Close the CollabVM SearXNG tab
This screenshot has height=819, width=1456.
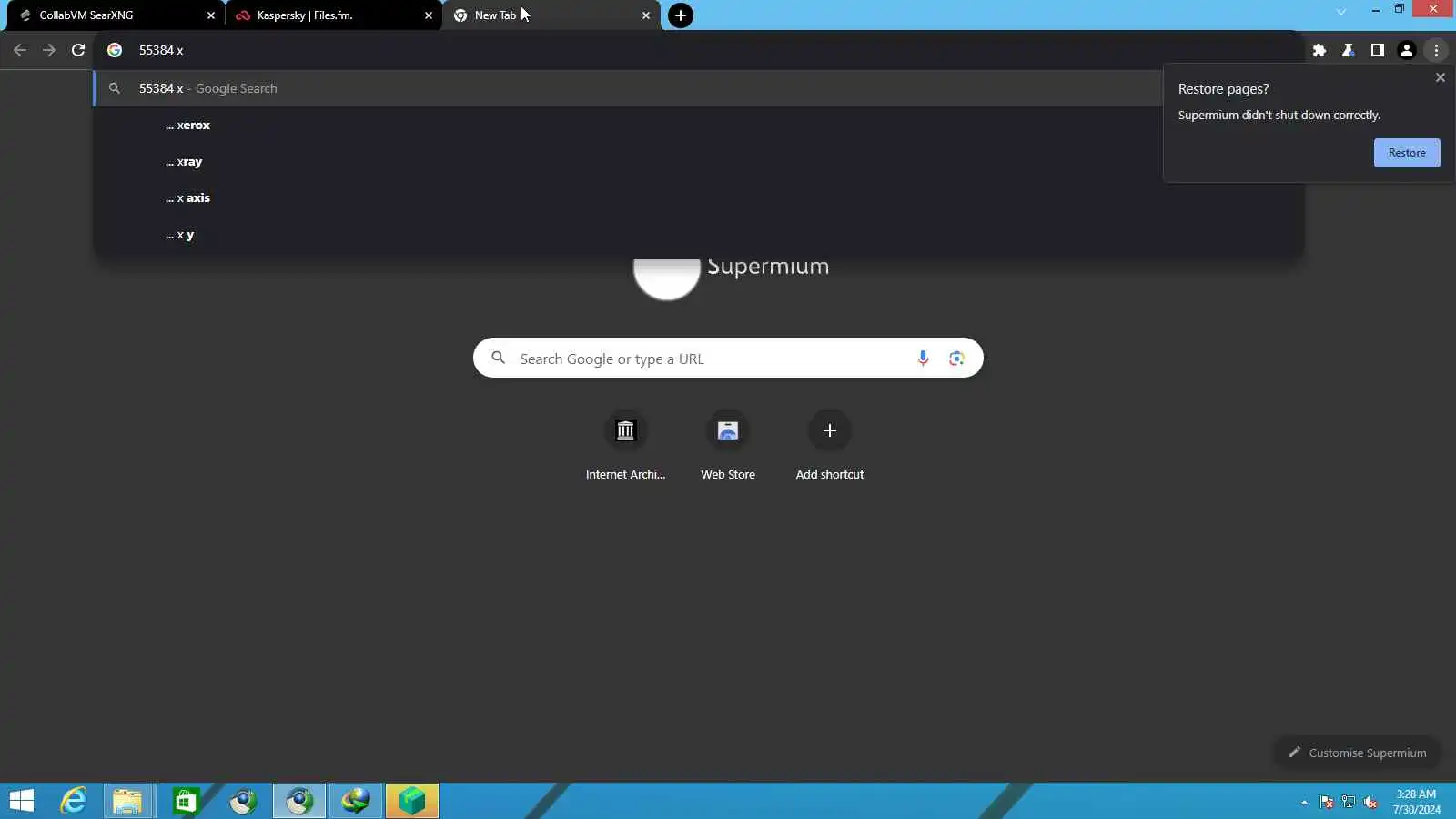point(211,15)
